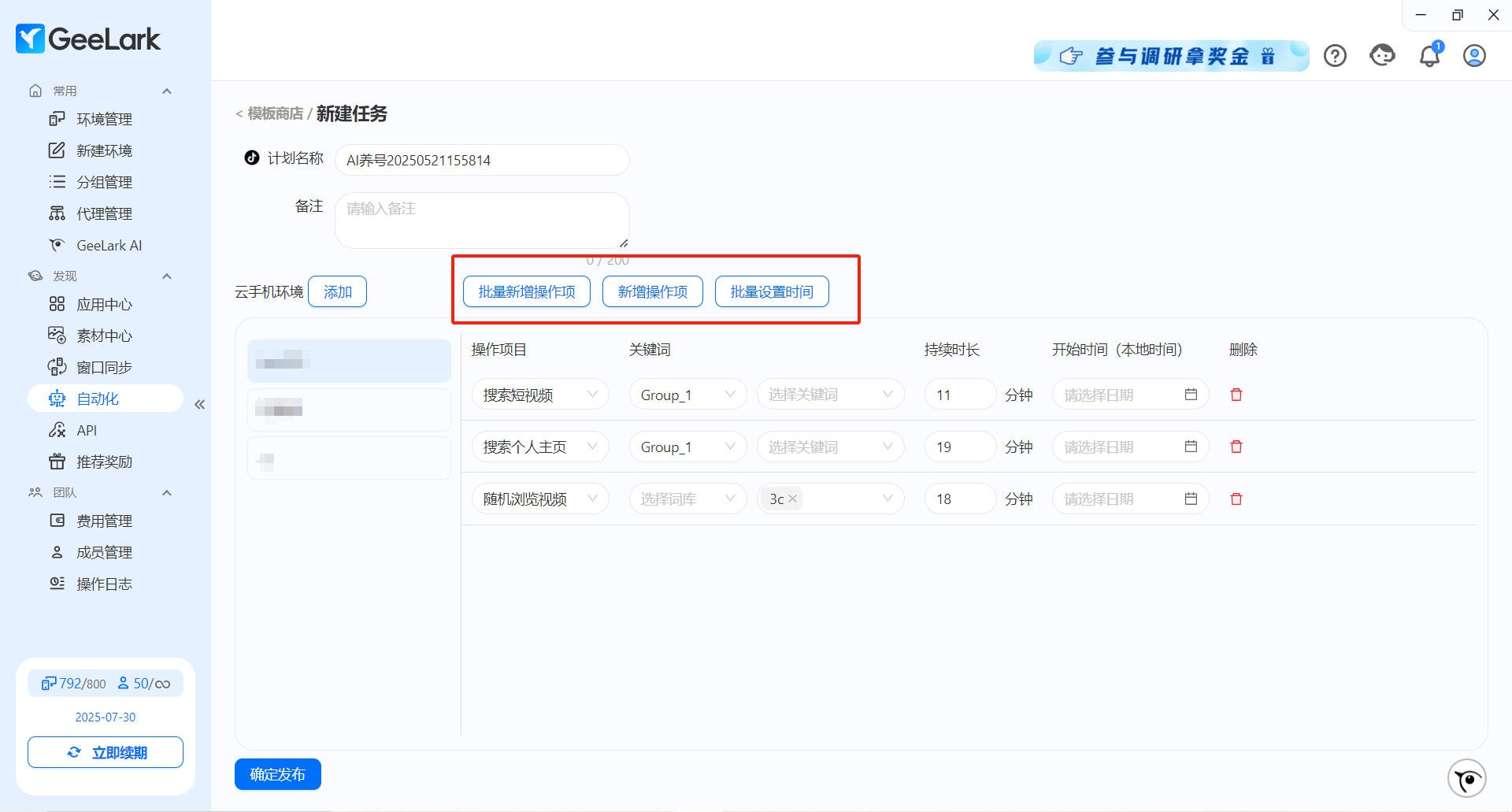Collapse the 常用 sidebar section
This screenshot has height=812, width=1512.
click(x=167, y=91)
